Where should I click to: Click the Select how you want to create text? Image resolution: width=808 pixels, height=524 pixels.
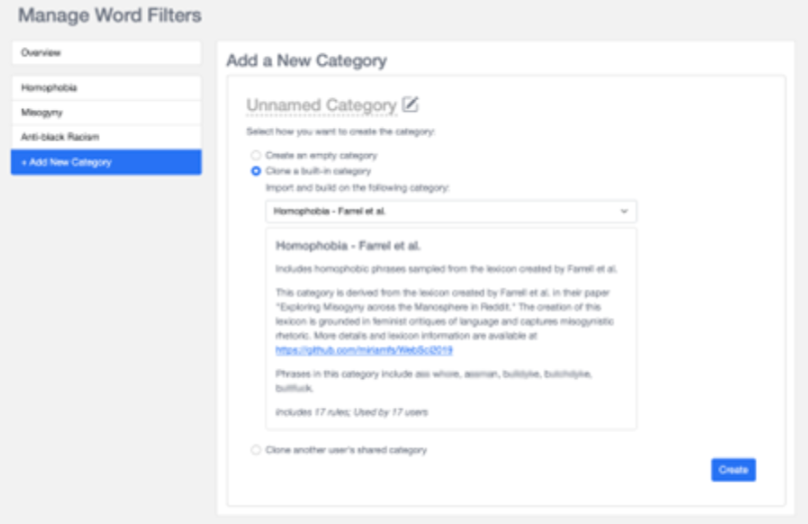click(341, 132)
